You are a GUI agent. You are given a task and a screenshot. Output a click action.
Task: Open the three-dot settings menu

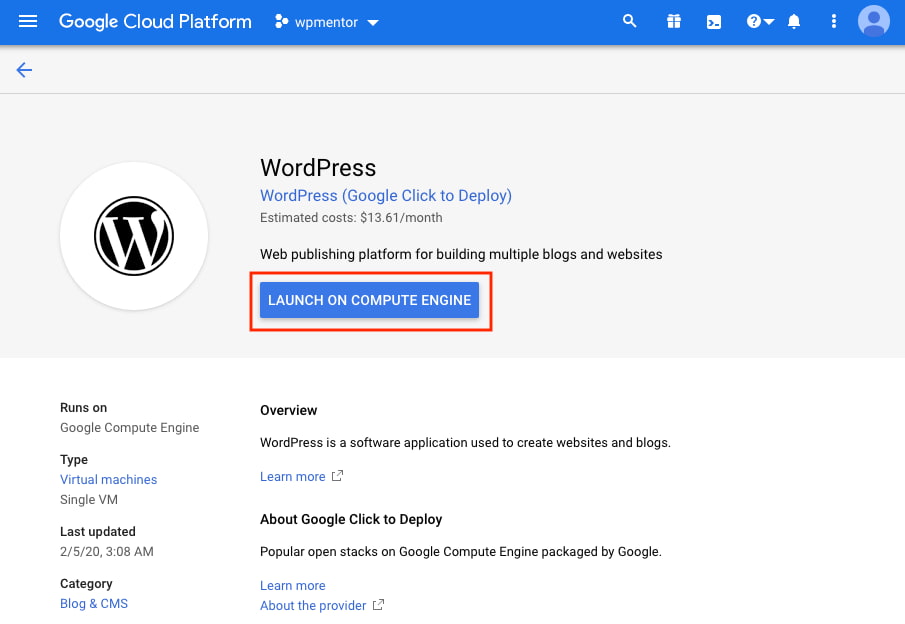point(833,22)
